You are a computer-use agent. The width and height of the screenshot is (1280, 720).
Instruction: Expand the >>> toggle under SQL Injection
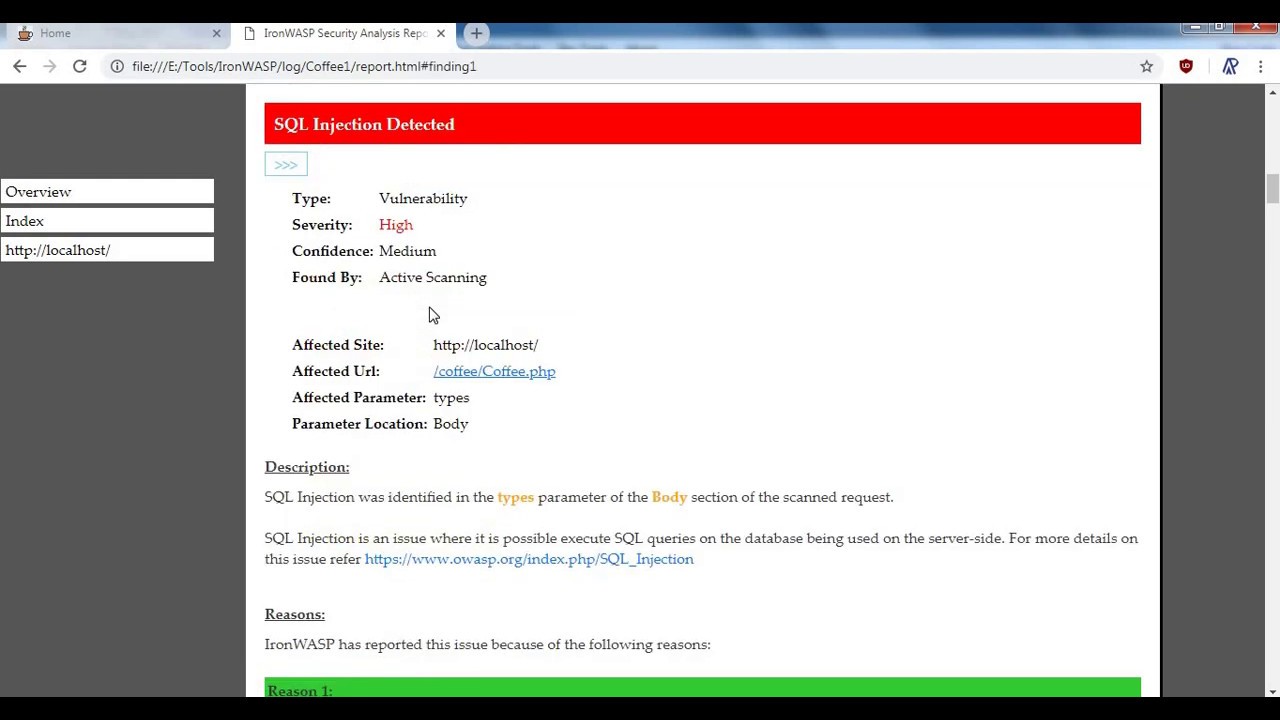tap(286, 164)
